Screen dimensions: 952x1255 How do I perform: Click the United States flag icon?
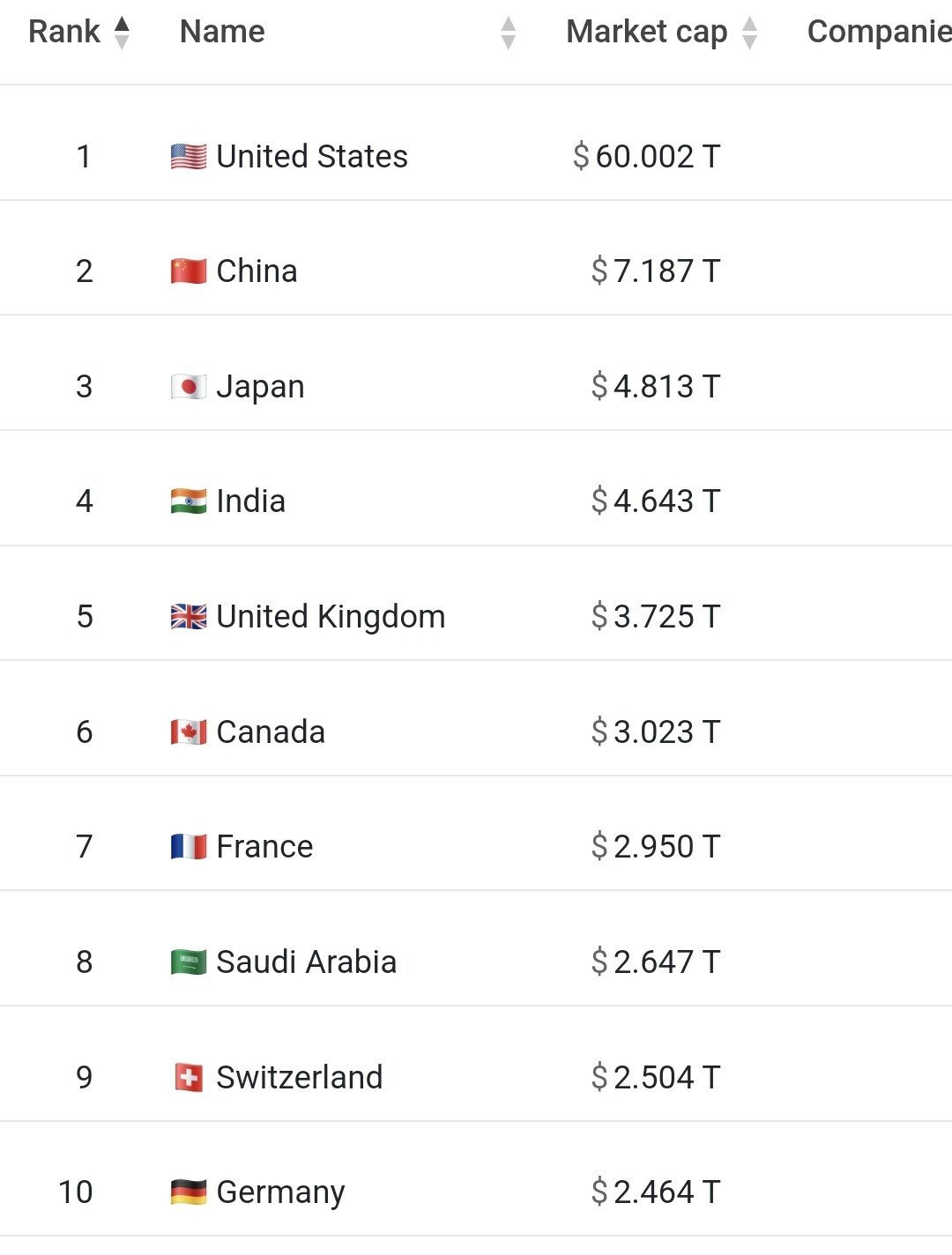tap(189, 157)
